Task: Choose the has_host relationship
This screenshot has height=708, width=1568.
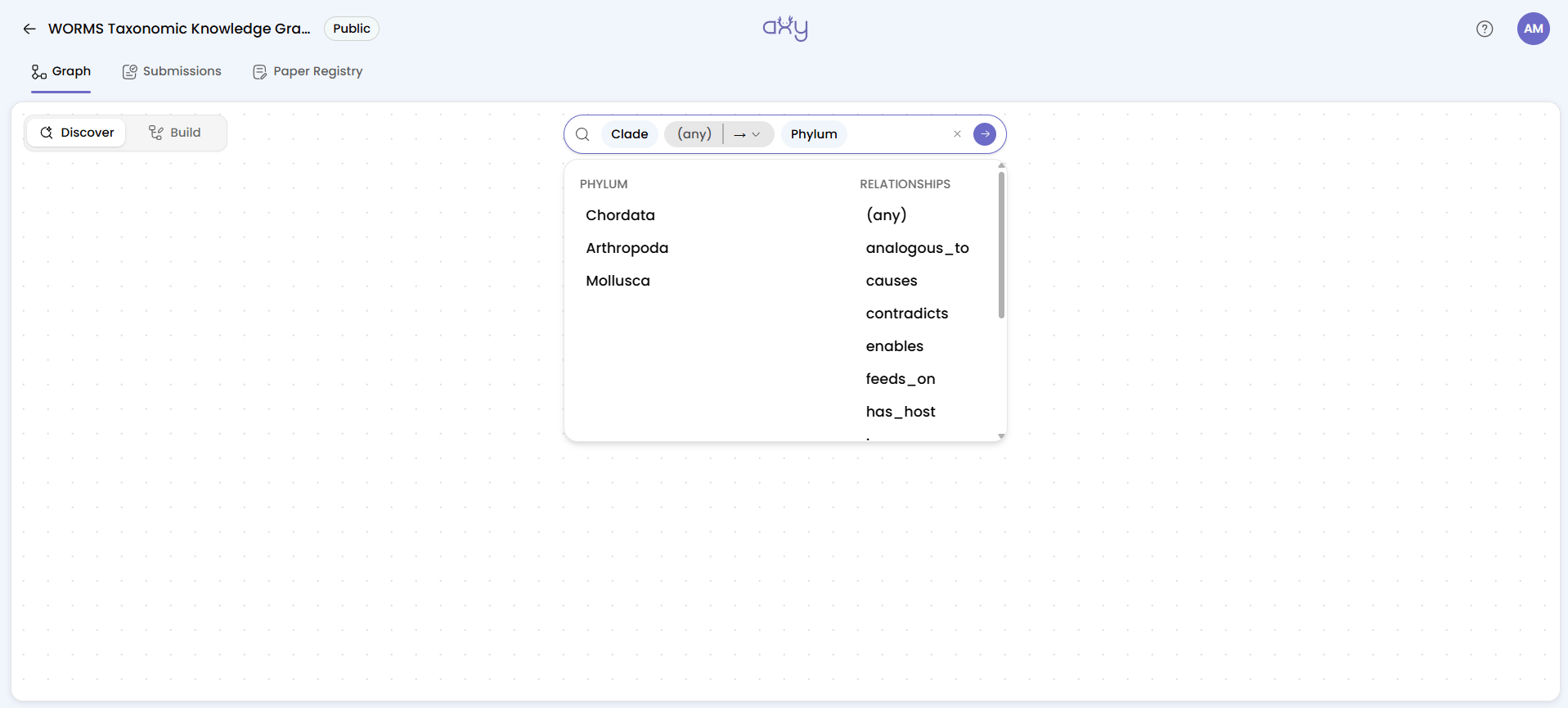Action: [x=901, y=412]
